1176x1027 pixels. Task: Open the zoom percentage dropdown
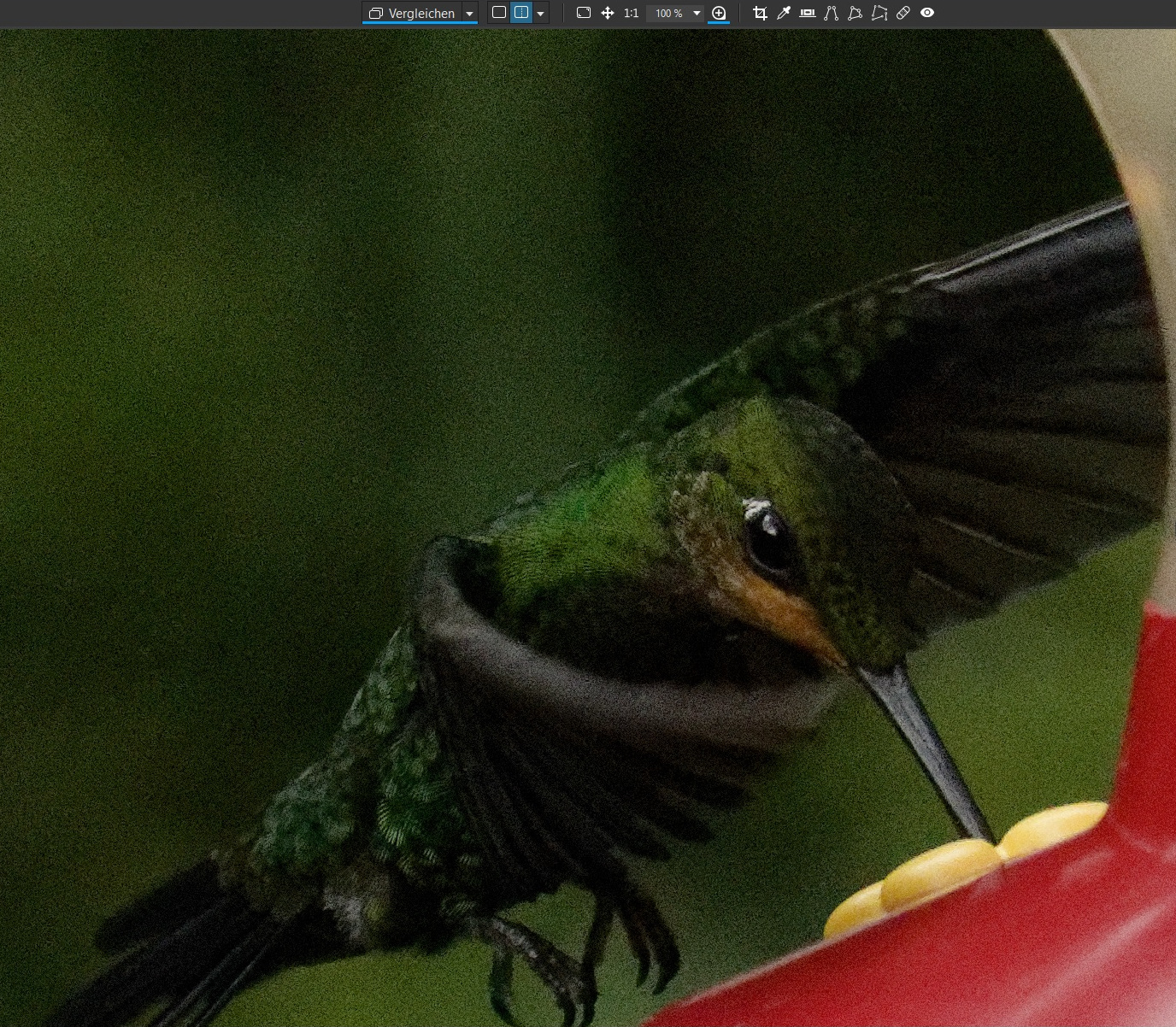[697, 13]
